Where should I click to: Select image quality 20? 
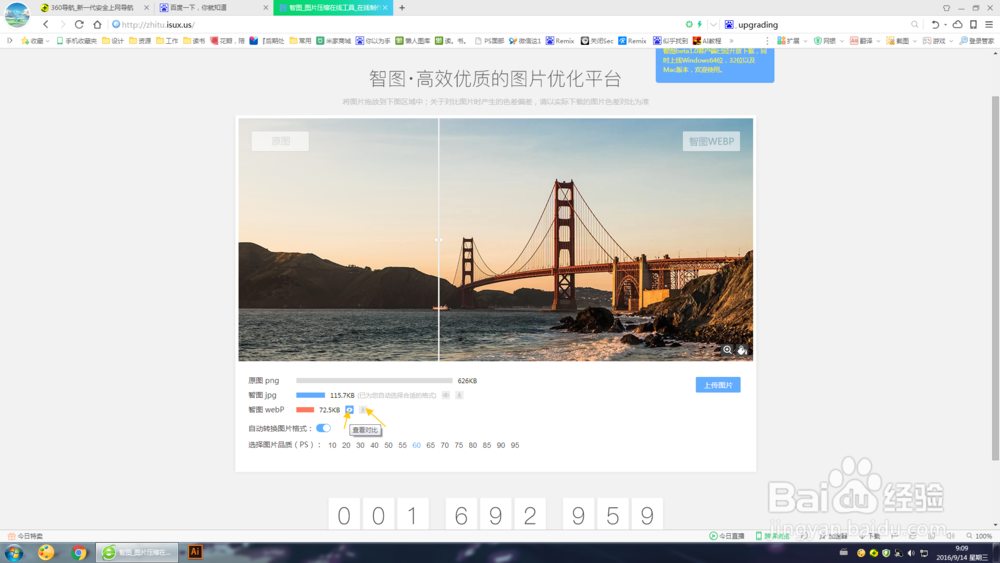click(x=346, y=445)
